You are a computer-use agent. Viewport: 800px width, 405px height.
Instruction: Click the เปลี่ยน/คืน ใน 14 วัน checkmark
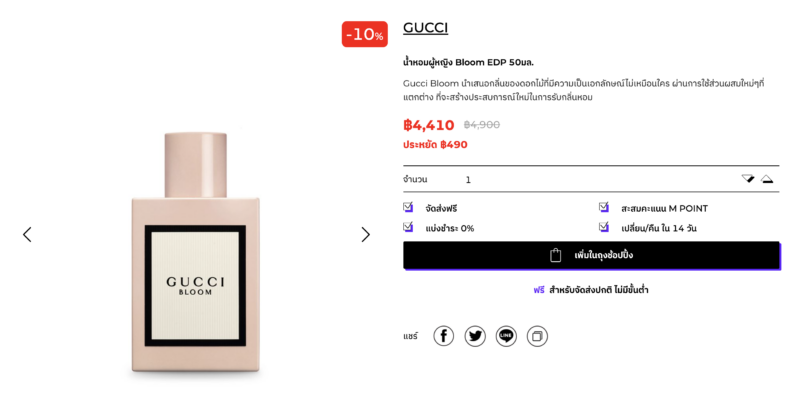pyautogui.click(x=604, y=227)
